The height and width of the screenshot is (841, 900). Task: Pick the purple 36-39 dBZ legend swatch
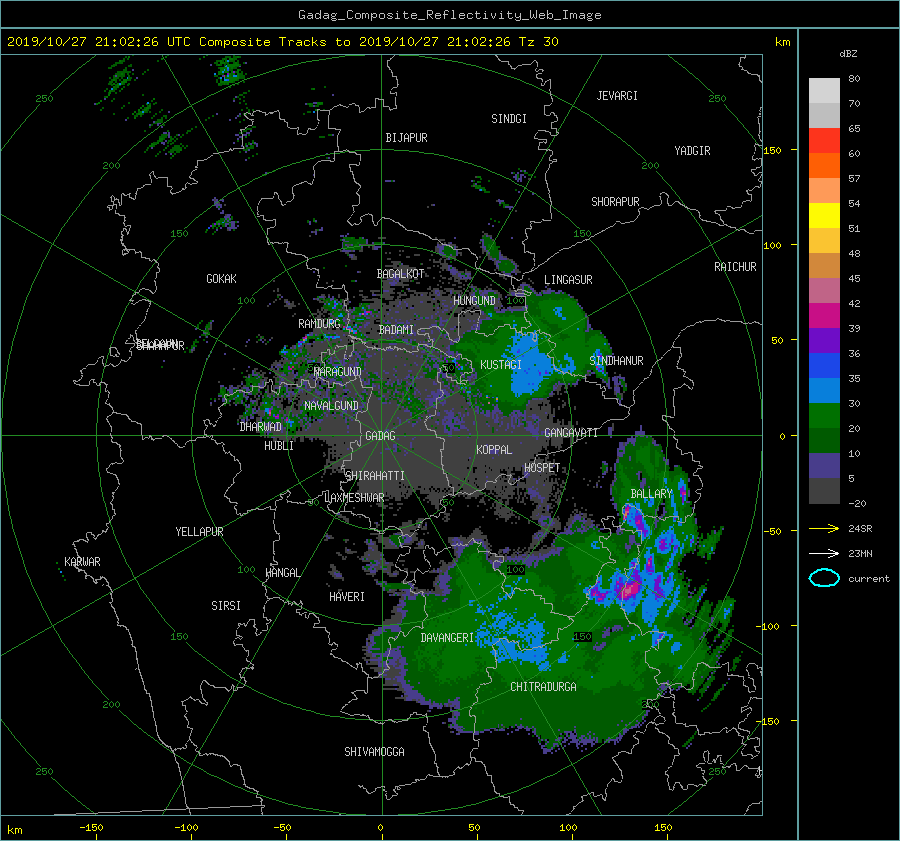click(824, 340)
